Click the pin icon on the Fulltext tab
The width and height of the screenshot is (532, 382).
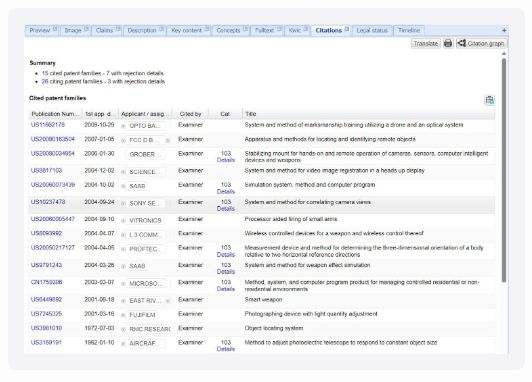tap(279, 29)
